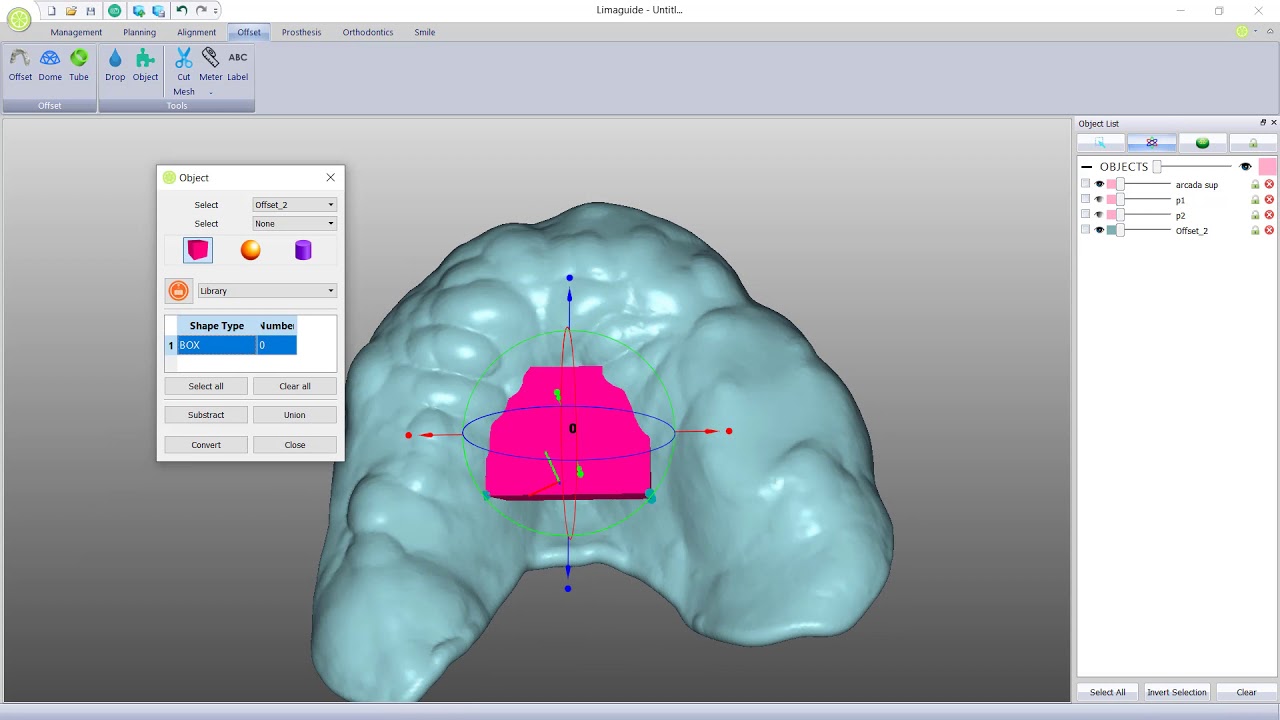1280x720 pixels.
Task: Open the first Select dropdown showing Offset_2
Action: click(x=294, y=205)
